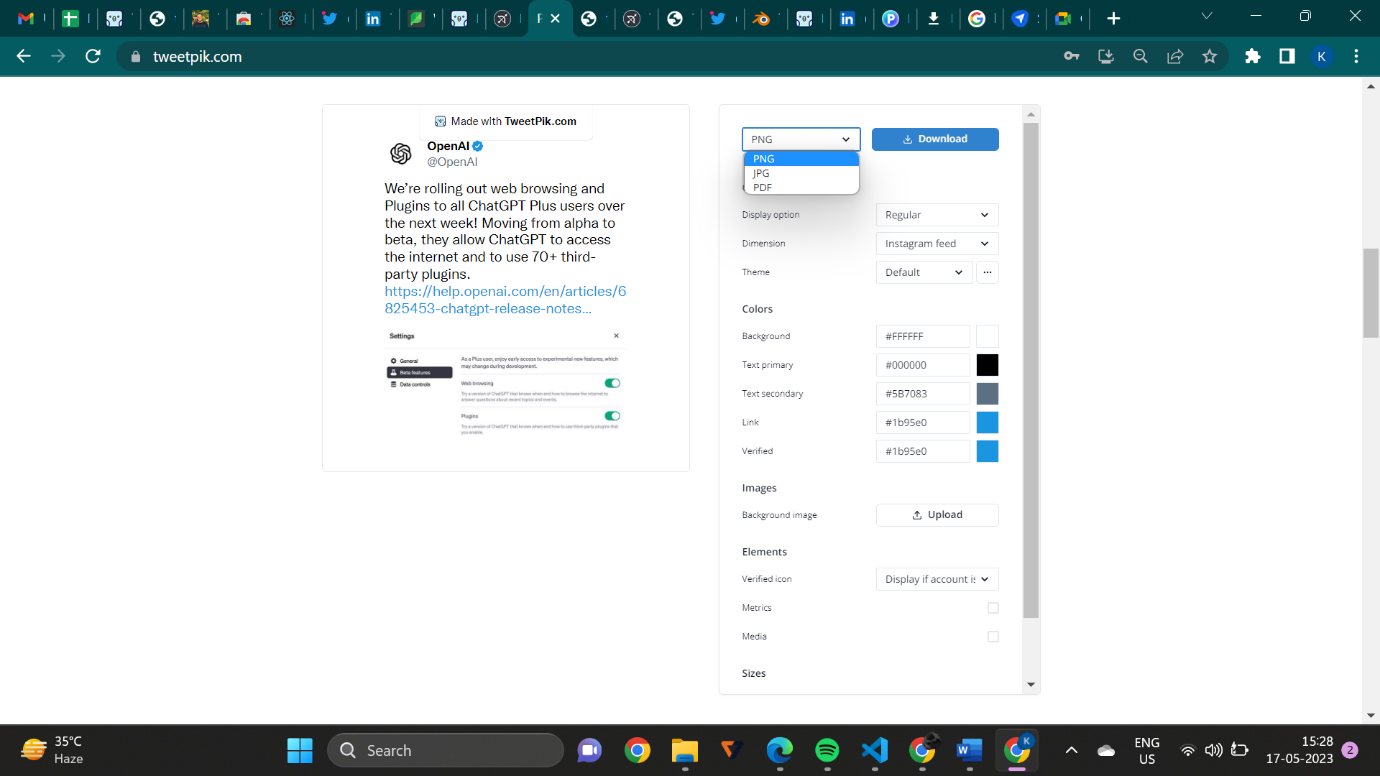
Task: Open the Google search tab
Action: pyautogui.click(x=977, y=18)
